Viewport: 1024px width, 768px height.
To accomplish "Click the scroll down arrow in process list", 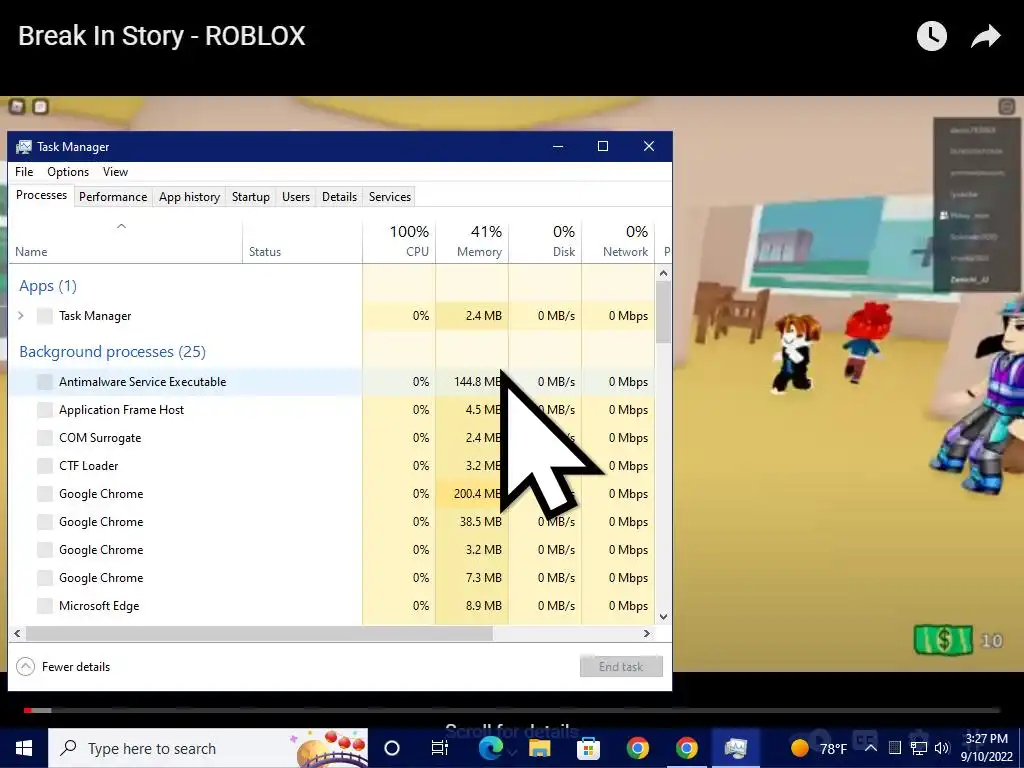I will pyautogui.click(x=664, y=616).
